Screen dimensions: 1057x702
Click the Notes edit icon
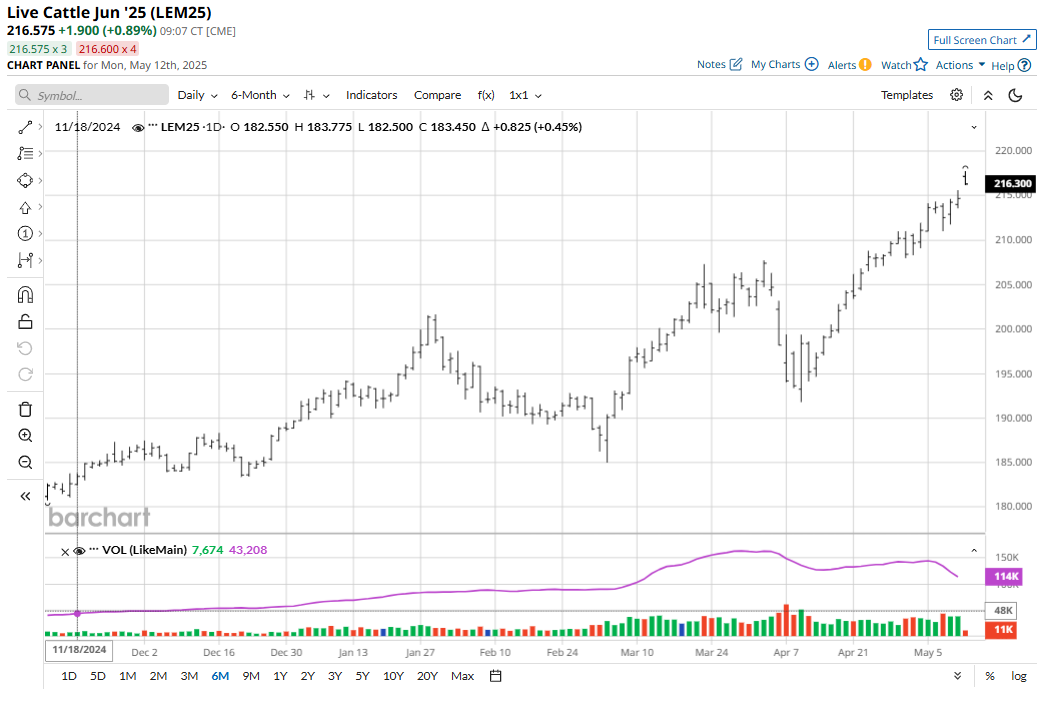point(736,64)
